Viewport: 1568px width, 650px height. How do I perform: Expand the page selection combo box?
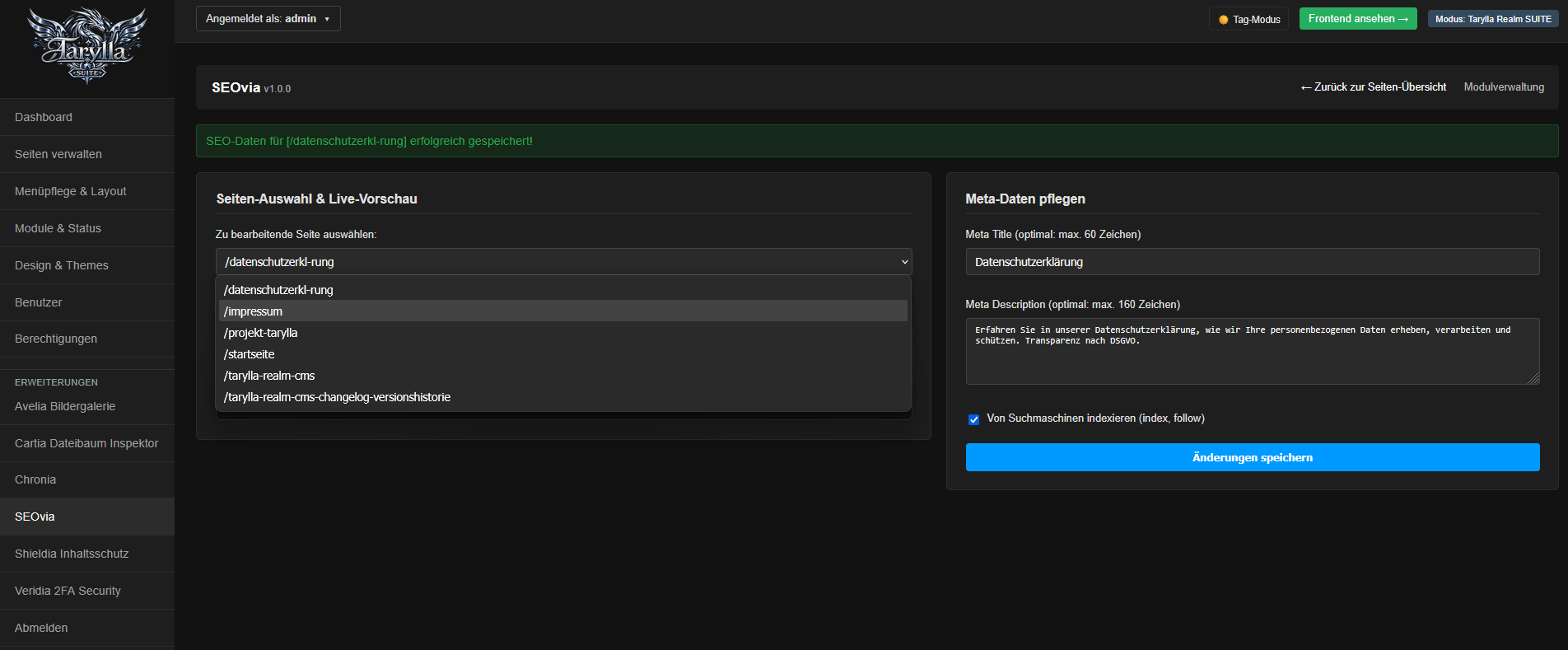click(563, 262)
